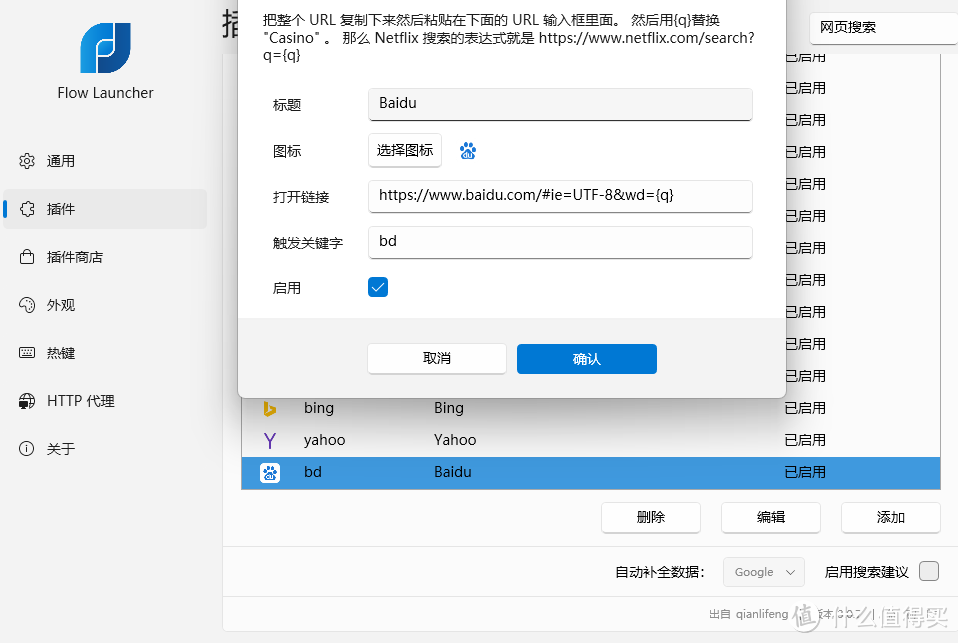Image resolution: width=958 pixels, height=643 pixels.
Task: Click the Bing icon in list
Action: 269,408
